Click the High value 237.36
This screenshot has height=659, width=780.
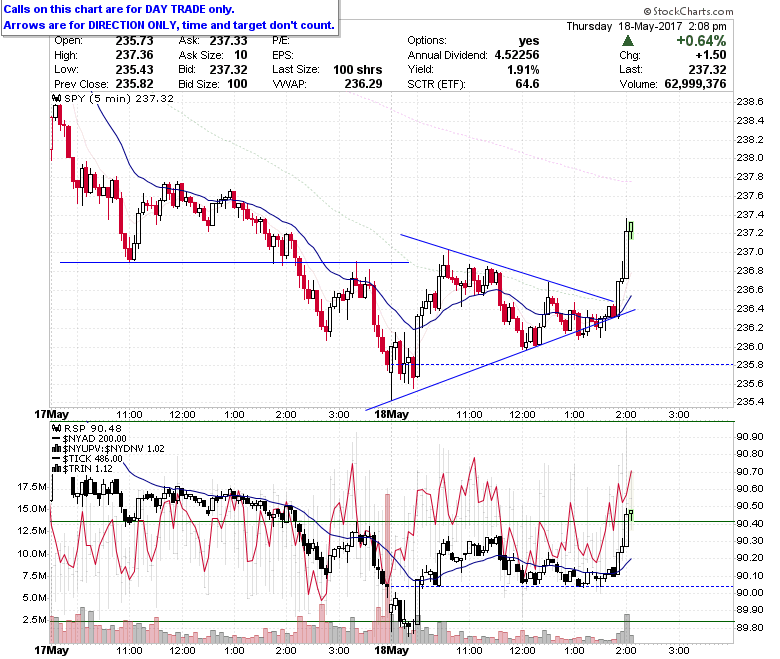(x=134, y=55)
